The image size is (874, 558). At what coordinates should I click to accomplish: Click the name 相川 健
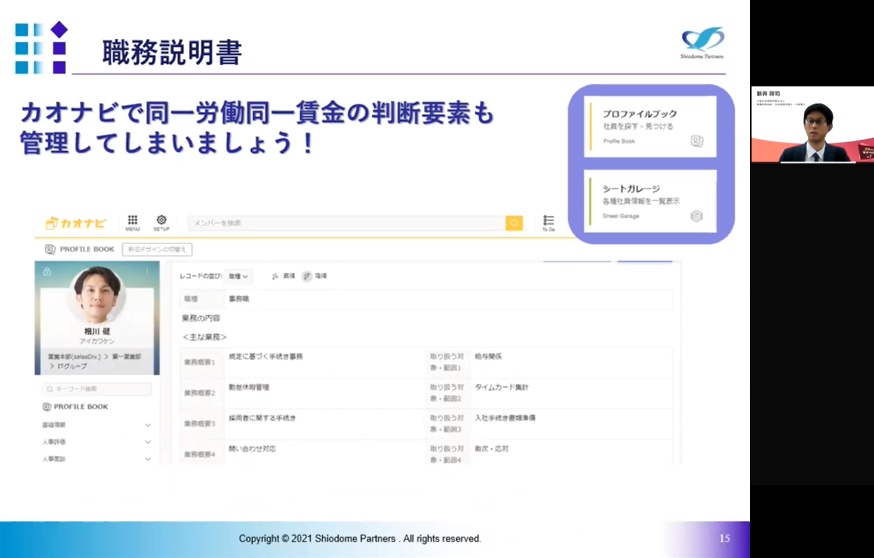tap(97, 331)
